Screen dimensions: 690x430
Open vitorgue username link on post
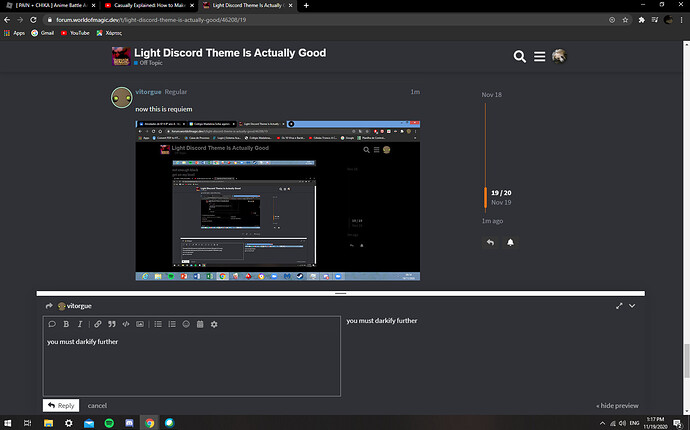(148, 92)
